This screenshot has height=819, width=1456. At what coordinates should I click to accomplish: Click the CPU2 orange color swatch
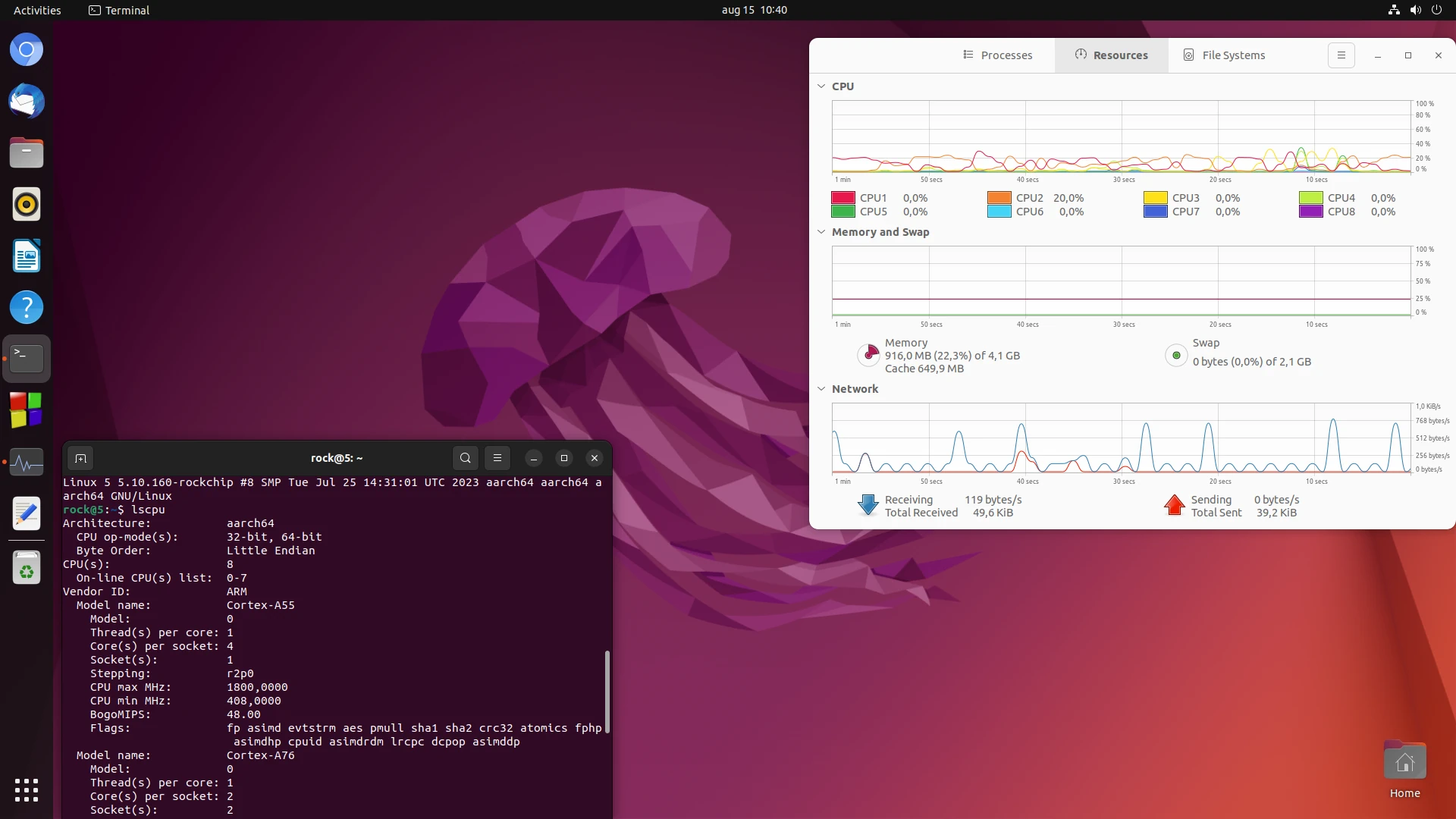[x=999, y=198]
